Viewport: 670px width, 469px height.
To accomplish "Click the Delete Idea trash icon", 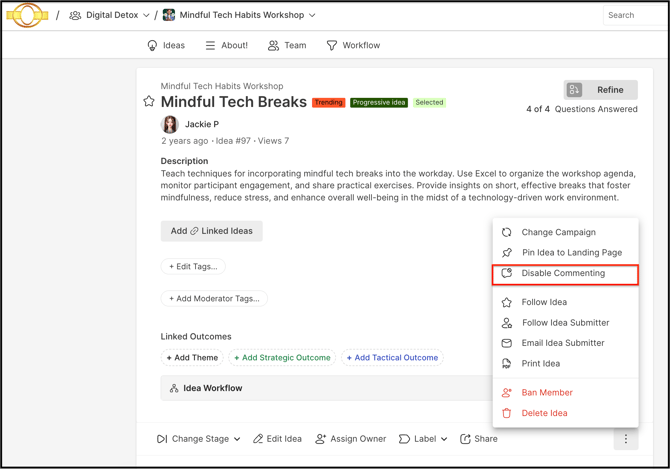I will coord(506,413).
